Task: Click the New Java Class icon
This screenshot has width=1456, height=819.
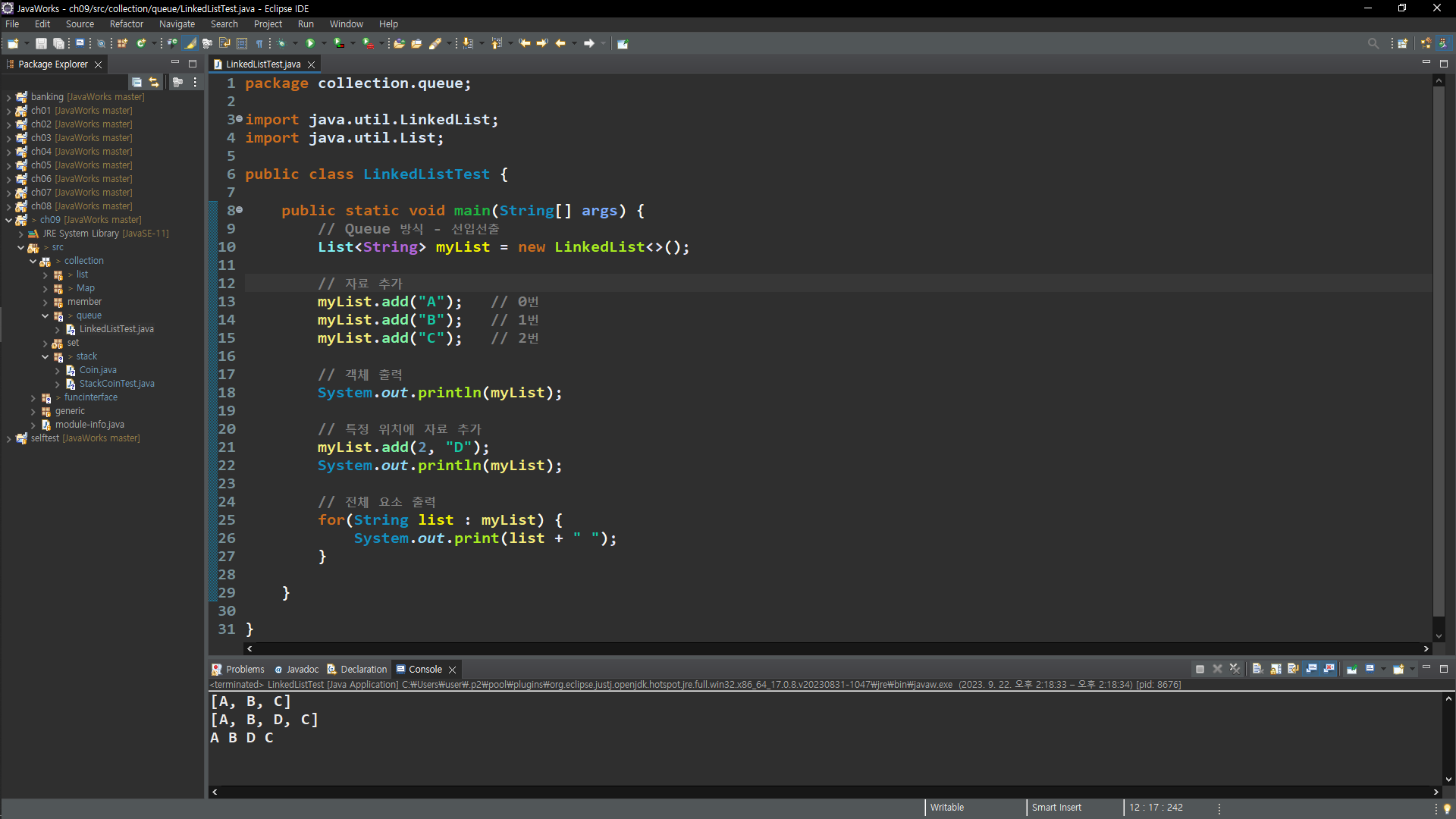Action: pyautogui.click(x=141, y=43)
